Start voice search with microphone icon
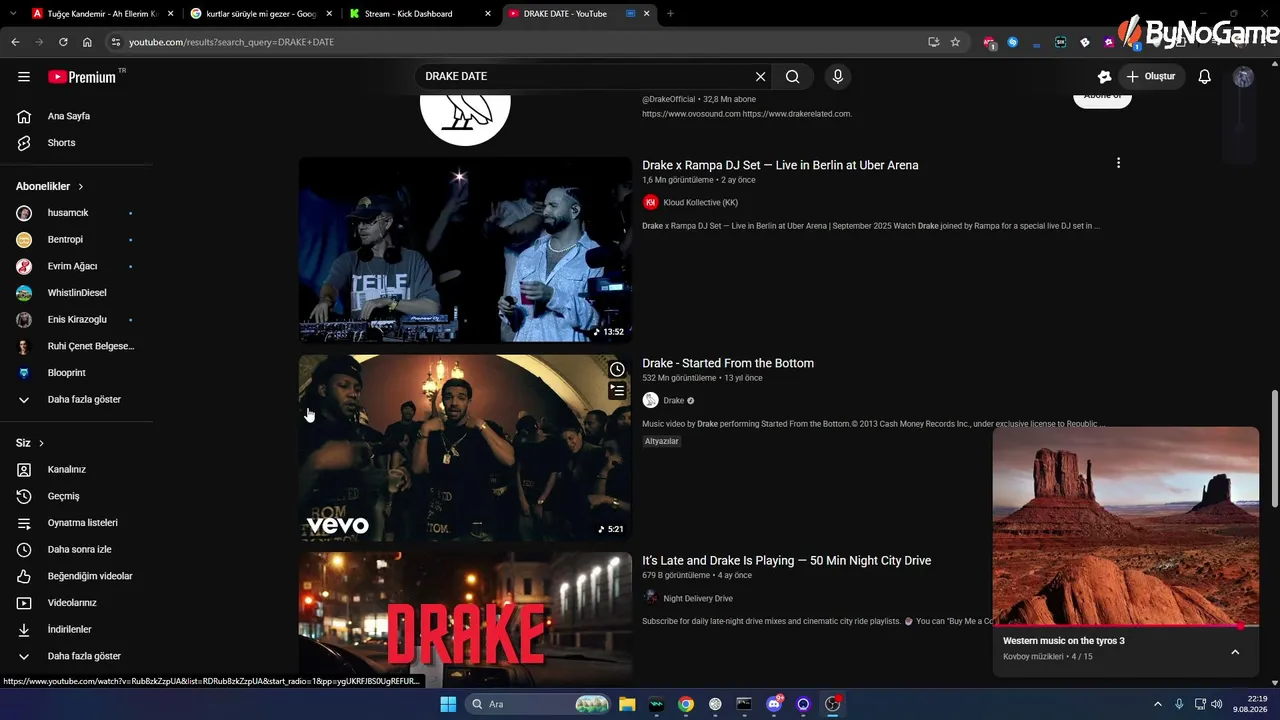The width and height of the screenshot is (1280, 720). (x=838, y=77)
